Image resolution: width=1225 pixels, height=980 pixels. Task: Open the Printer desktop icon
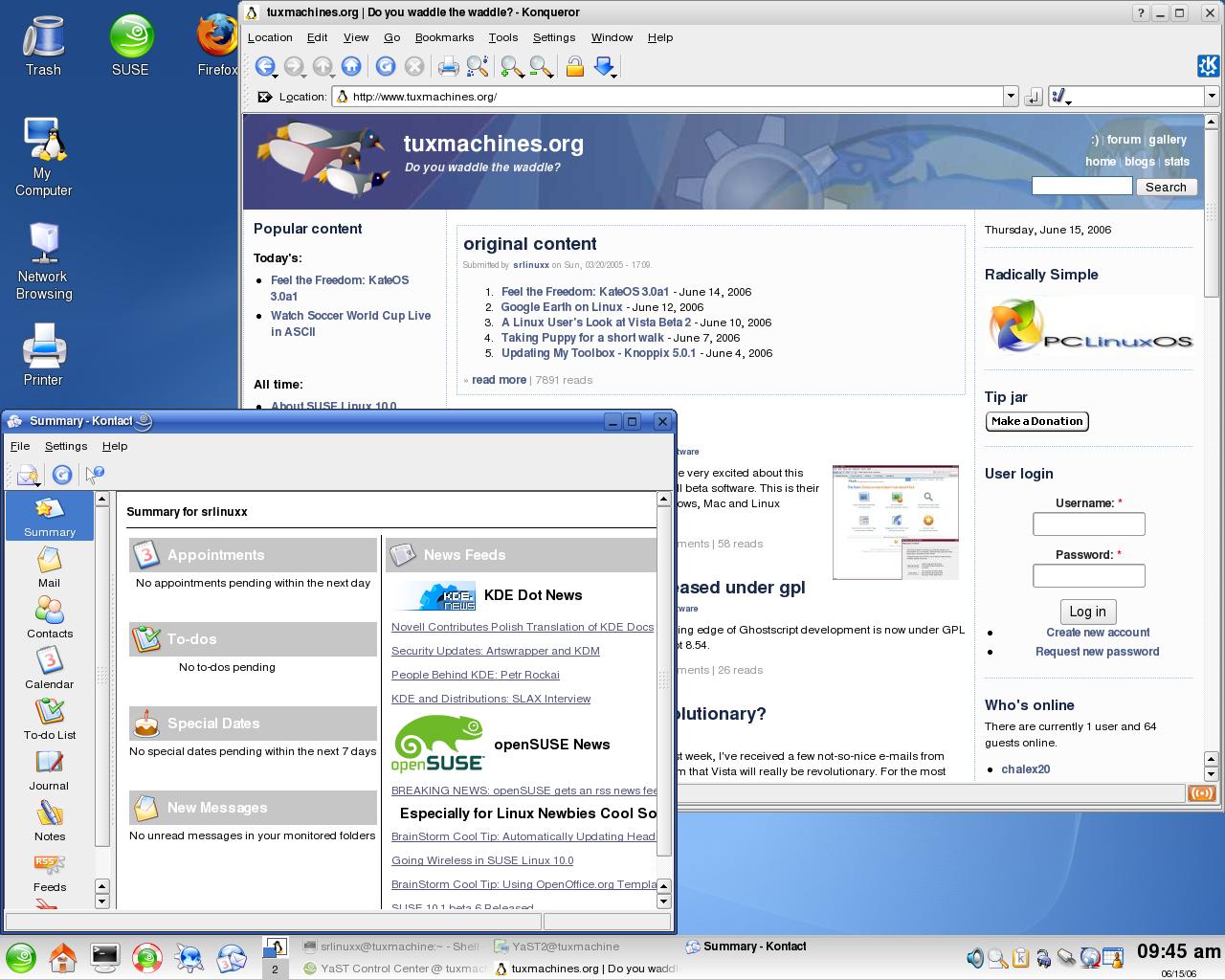(43, 355)
